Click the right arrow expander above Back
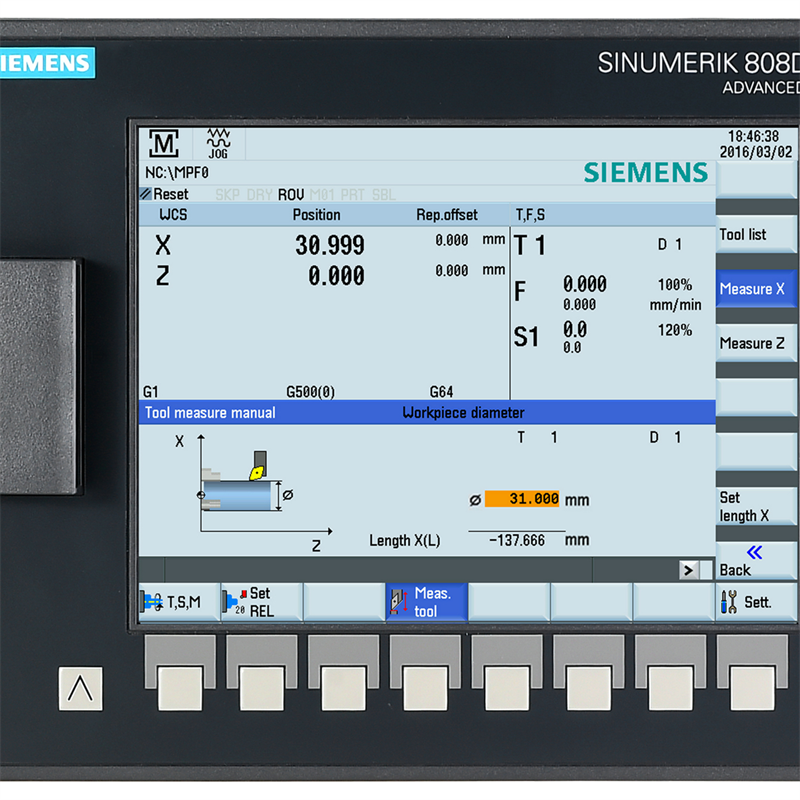Screen dimensions: 800x800 tap(689, 569)
